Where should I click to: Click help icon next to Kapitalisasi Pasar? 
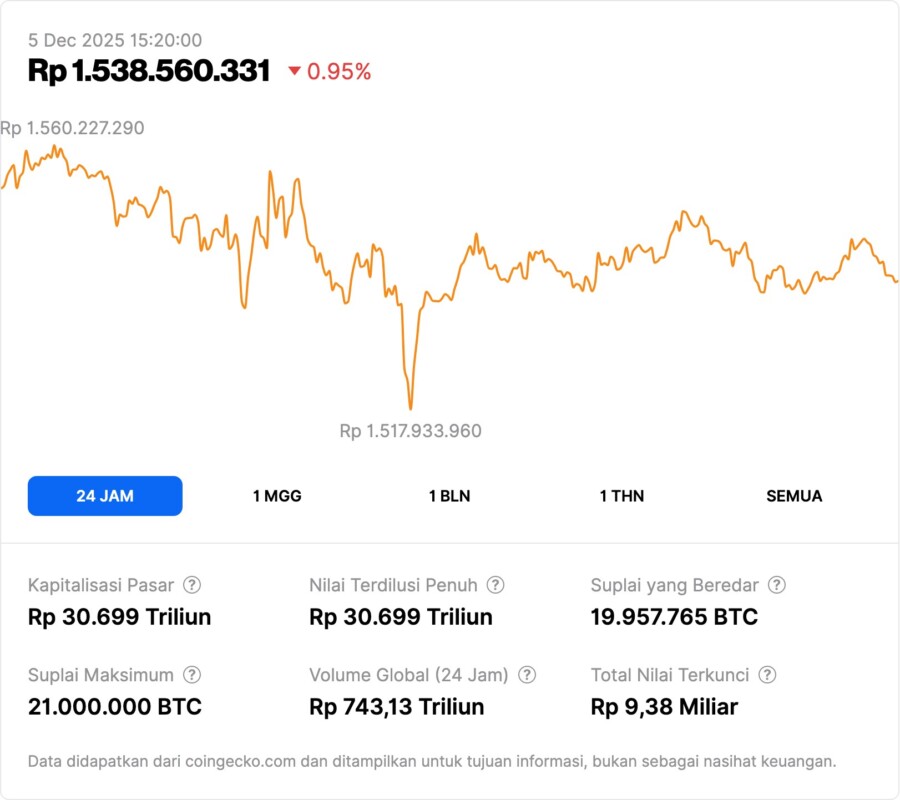coord(192,585)
